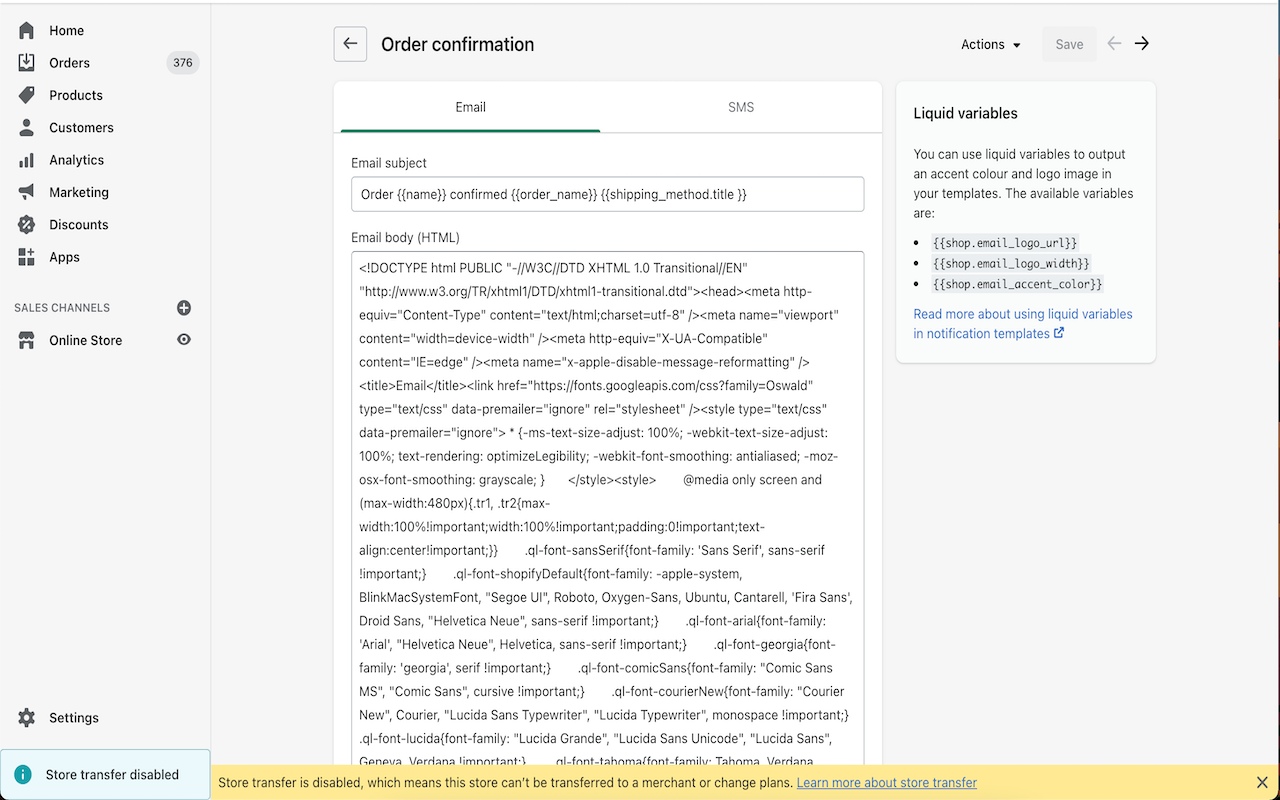Dismiss the yellow store transfer banner
The height and width of the screenshot is (800, 1280).
click(1262, 783)
